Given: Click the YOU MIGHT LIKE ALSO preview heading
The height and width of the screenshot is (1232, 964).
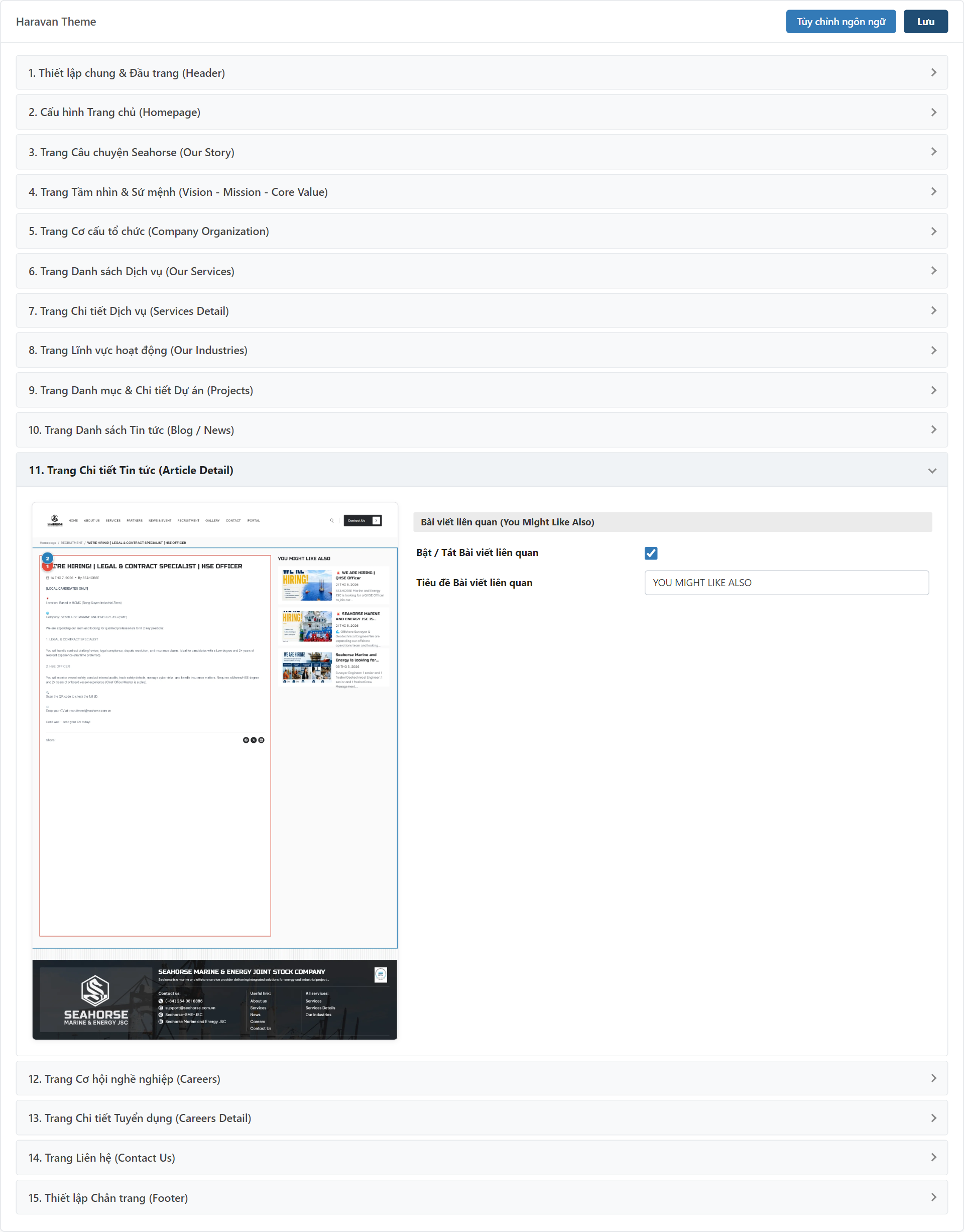Looking at the screenshot, I should (304, 558).
